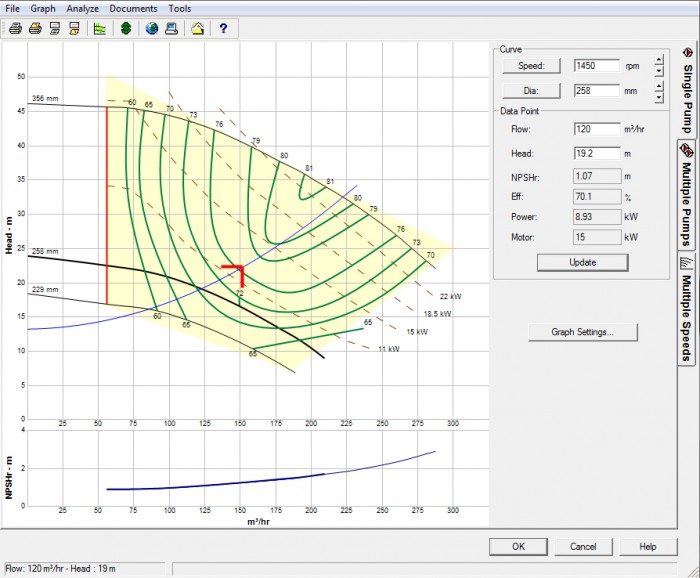The image size is (700, 578).
Task: Click the black-and-white printer toolbar icon
Action: 16,29
